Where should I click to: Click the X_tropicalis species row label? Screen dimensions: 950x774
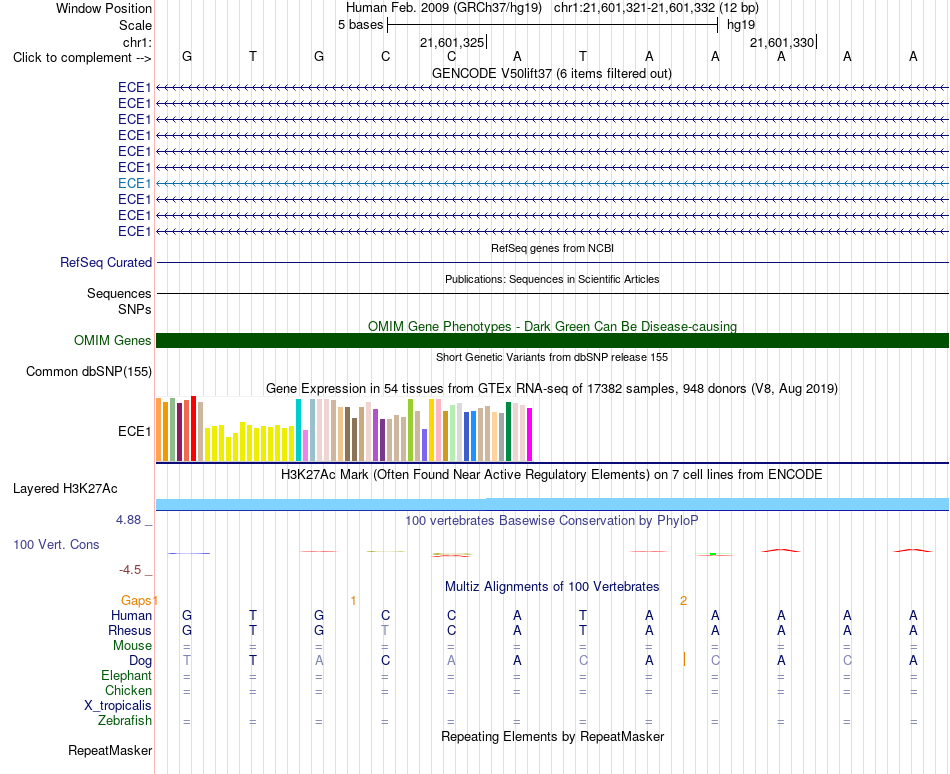coord(118,706)
